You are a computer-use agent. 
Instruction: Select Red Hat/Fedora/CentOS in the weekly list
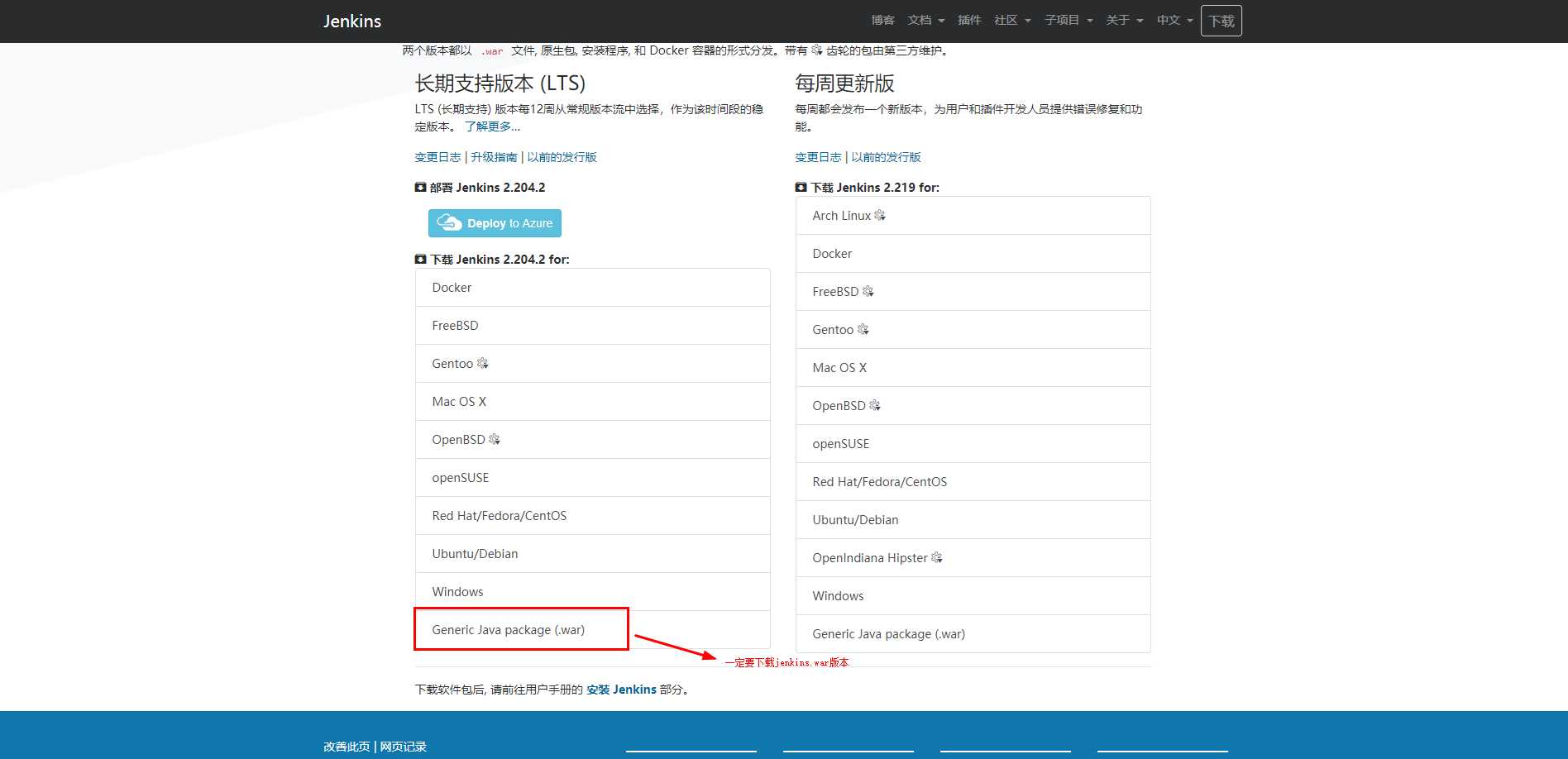pyautogui.click(x=973, y=482)
